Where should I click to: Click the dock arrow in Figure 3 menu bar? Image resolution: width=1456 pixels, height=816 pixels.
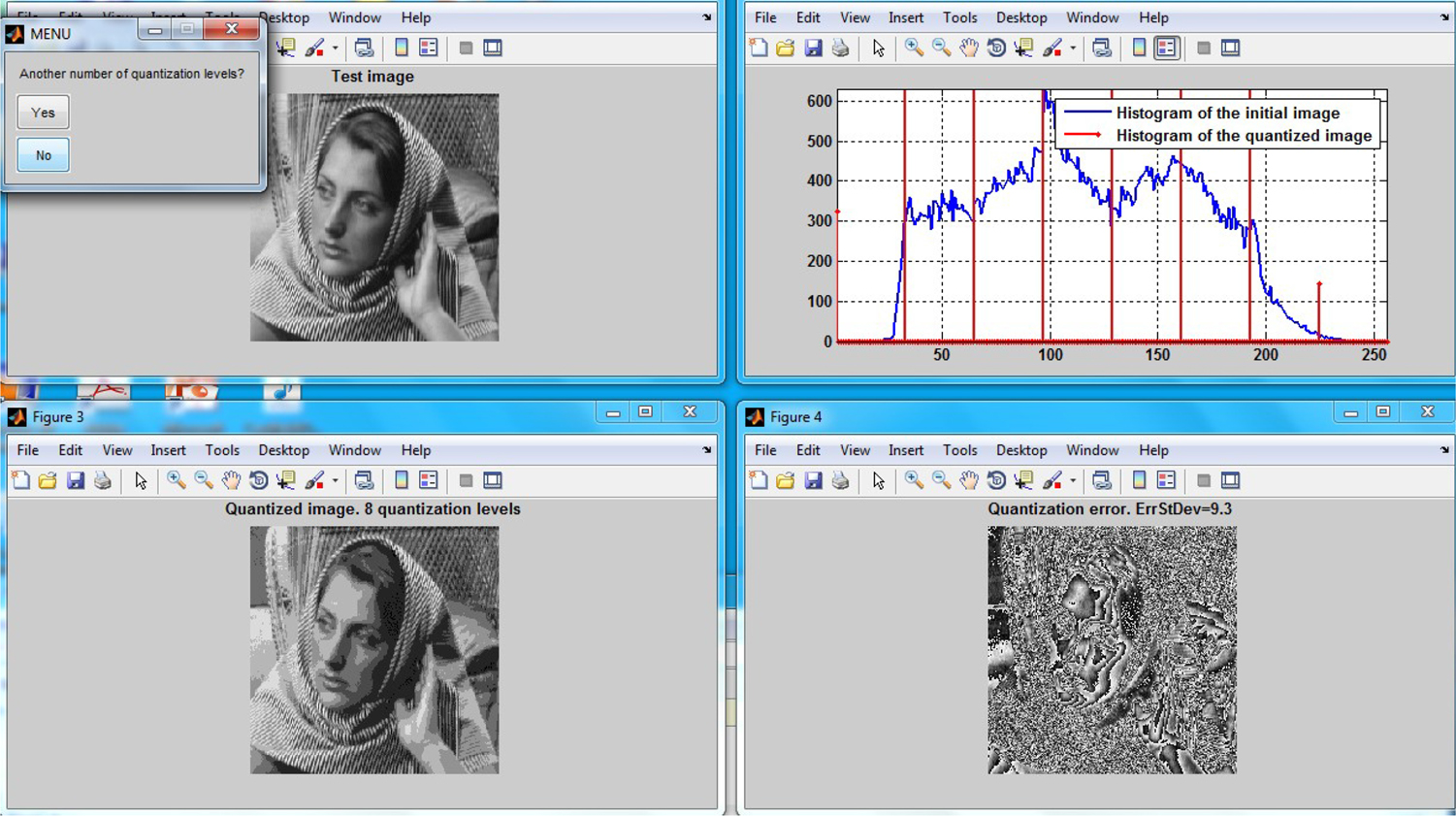(x=706, y=450)
